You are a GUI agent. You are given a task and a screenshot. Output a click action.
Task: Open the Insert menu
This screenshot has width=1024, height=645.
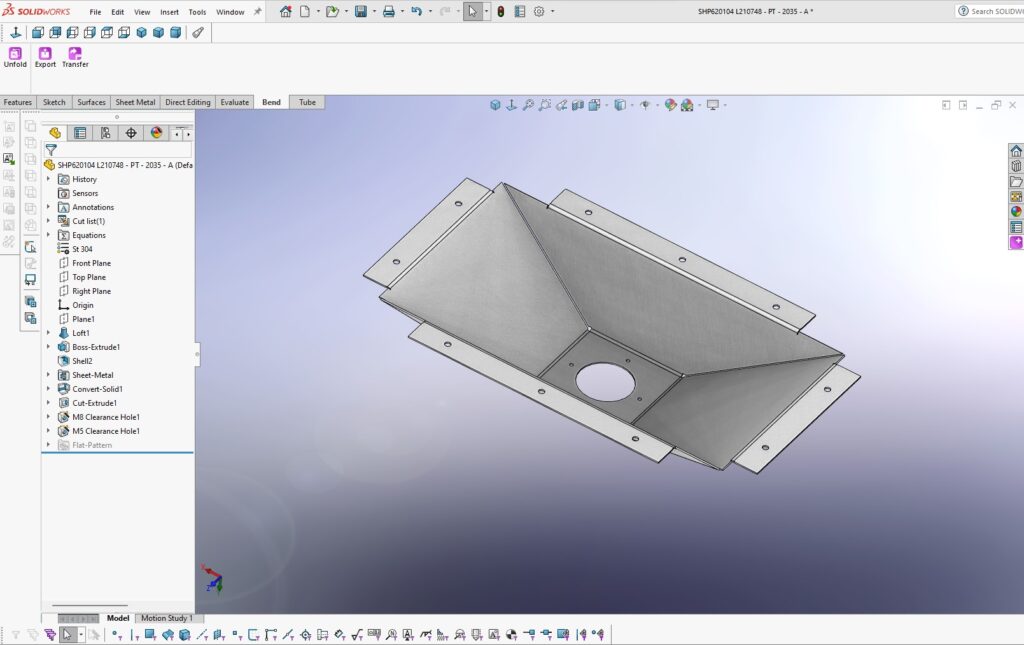pyautogui.click(x=169, y=12)
